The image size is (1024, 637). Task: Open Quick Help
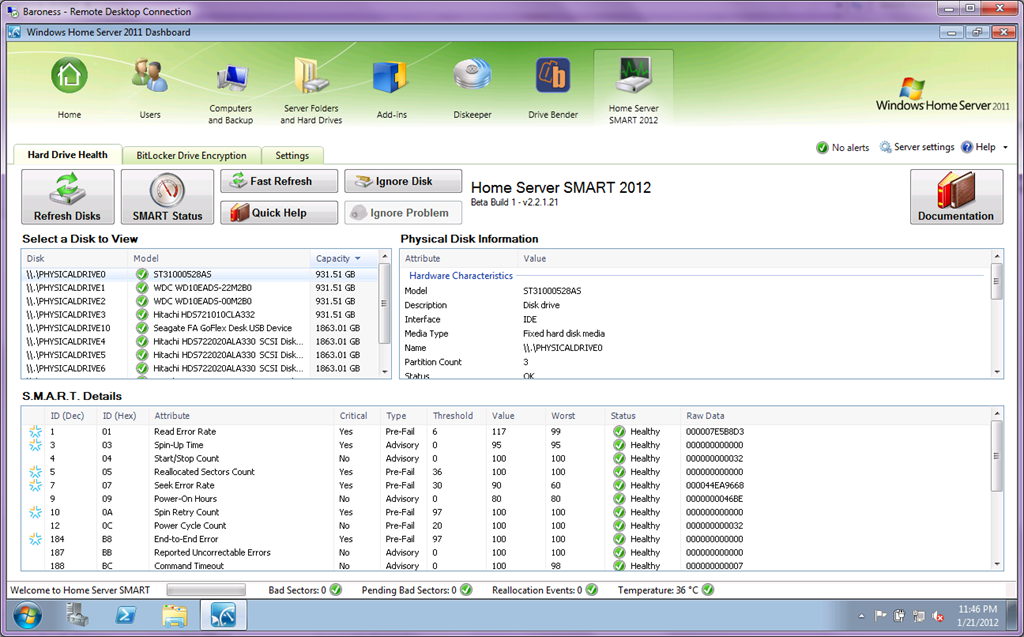coord(279,212)
